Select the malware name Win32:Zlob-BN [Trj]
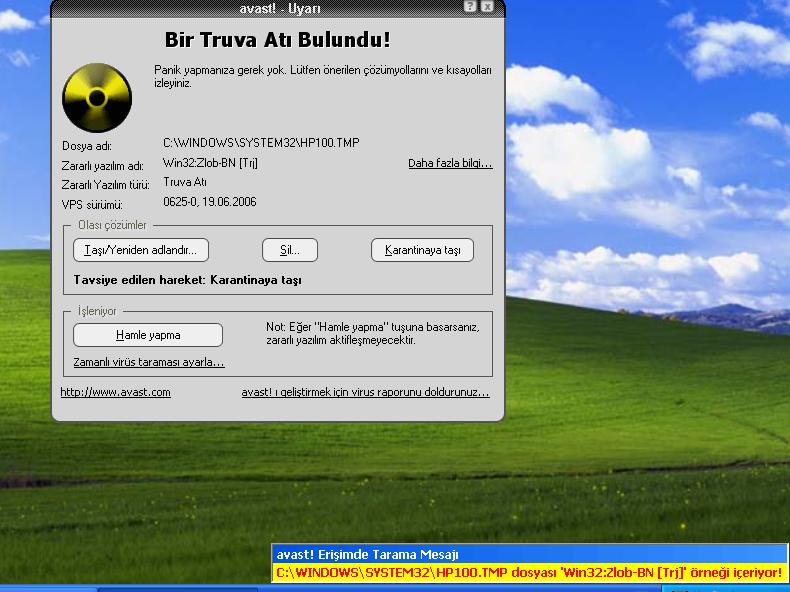790x592 pixels. tap(210, 163)
